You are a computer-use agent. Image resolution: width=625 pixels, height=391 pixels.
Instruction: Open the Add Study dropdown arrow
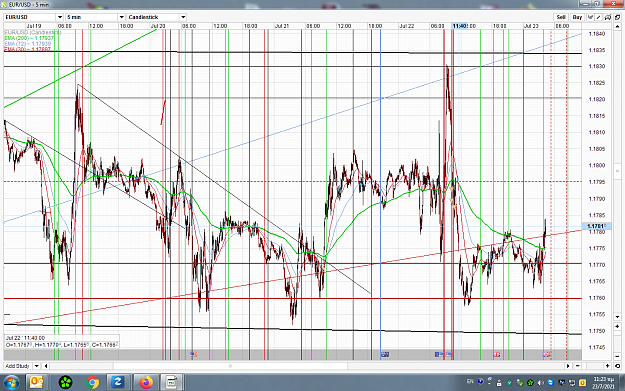[x=36, y=366]
